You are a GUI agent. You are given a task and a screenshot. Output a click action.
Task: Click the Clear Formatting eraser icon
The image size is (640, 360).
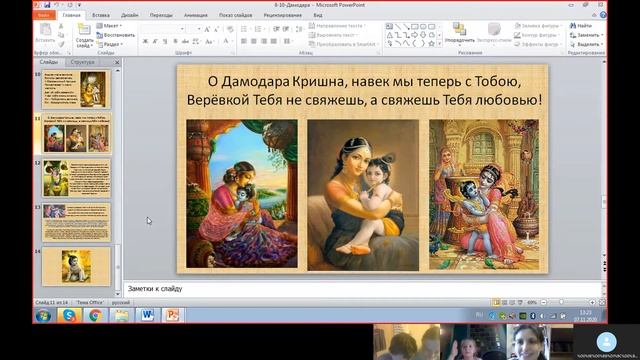coord(230,29)
